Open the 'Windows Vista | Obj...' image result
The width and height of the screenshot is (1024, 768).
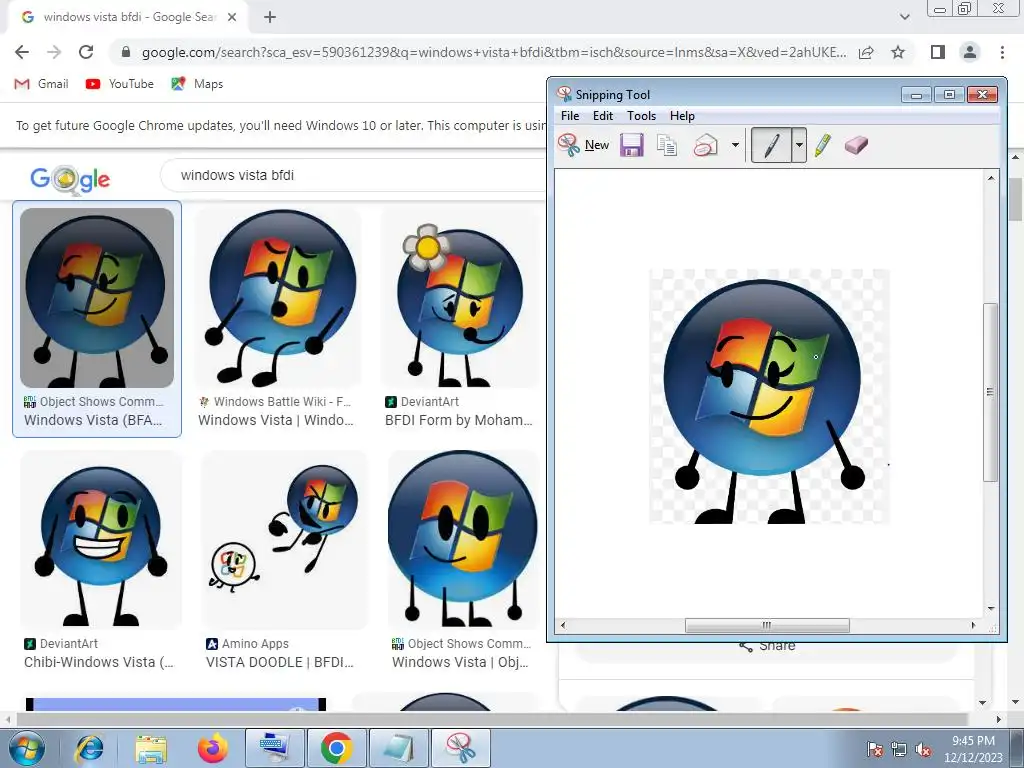464,541
